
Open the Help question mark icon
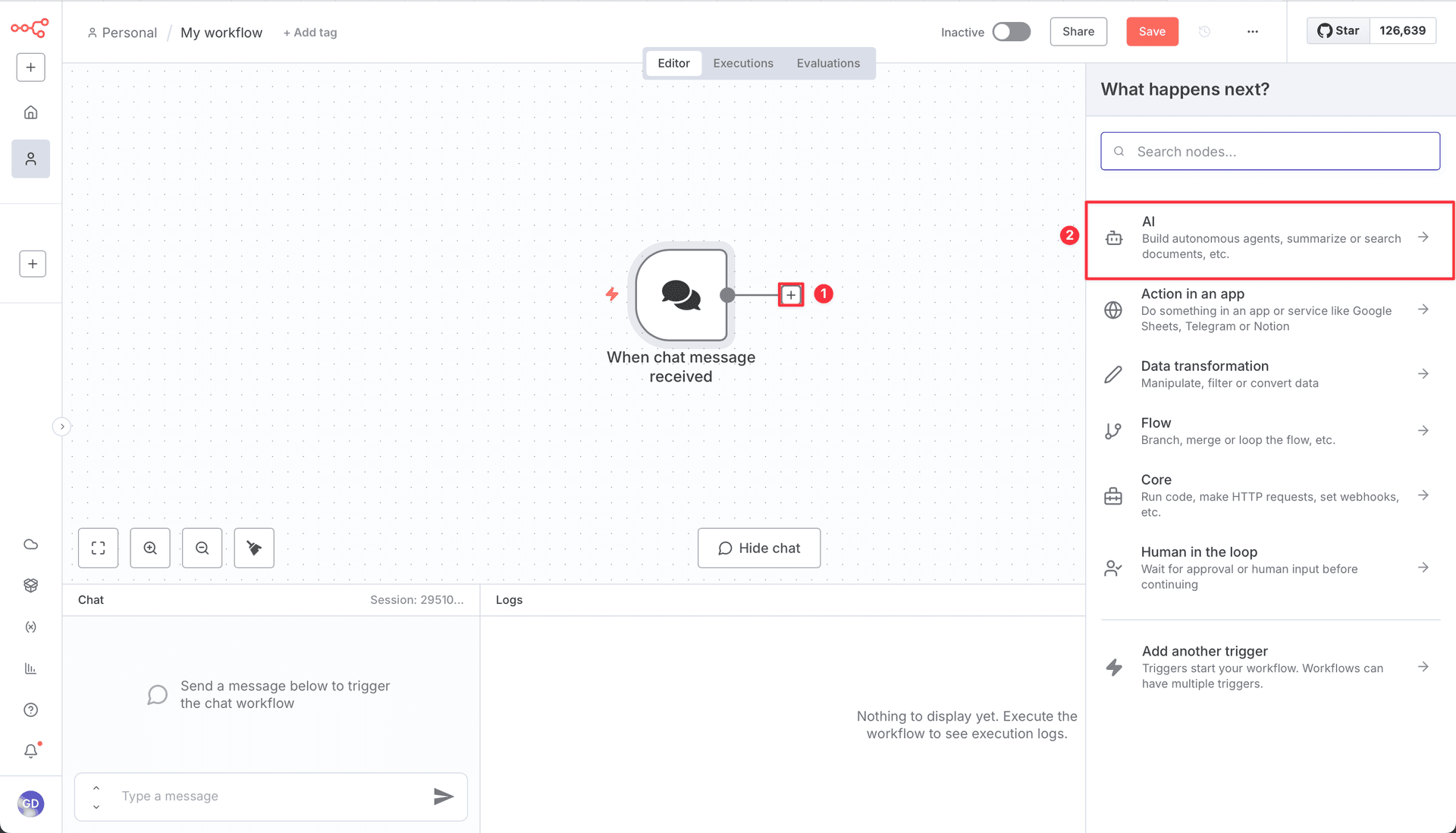tap(30, 709)
